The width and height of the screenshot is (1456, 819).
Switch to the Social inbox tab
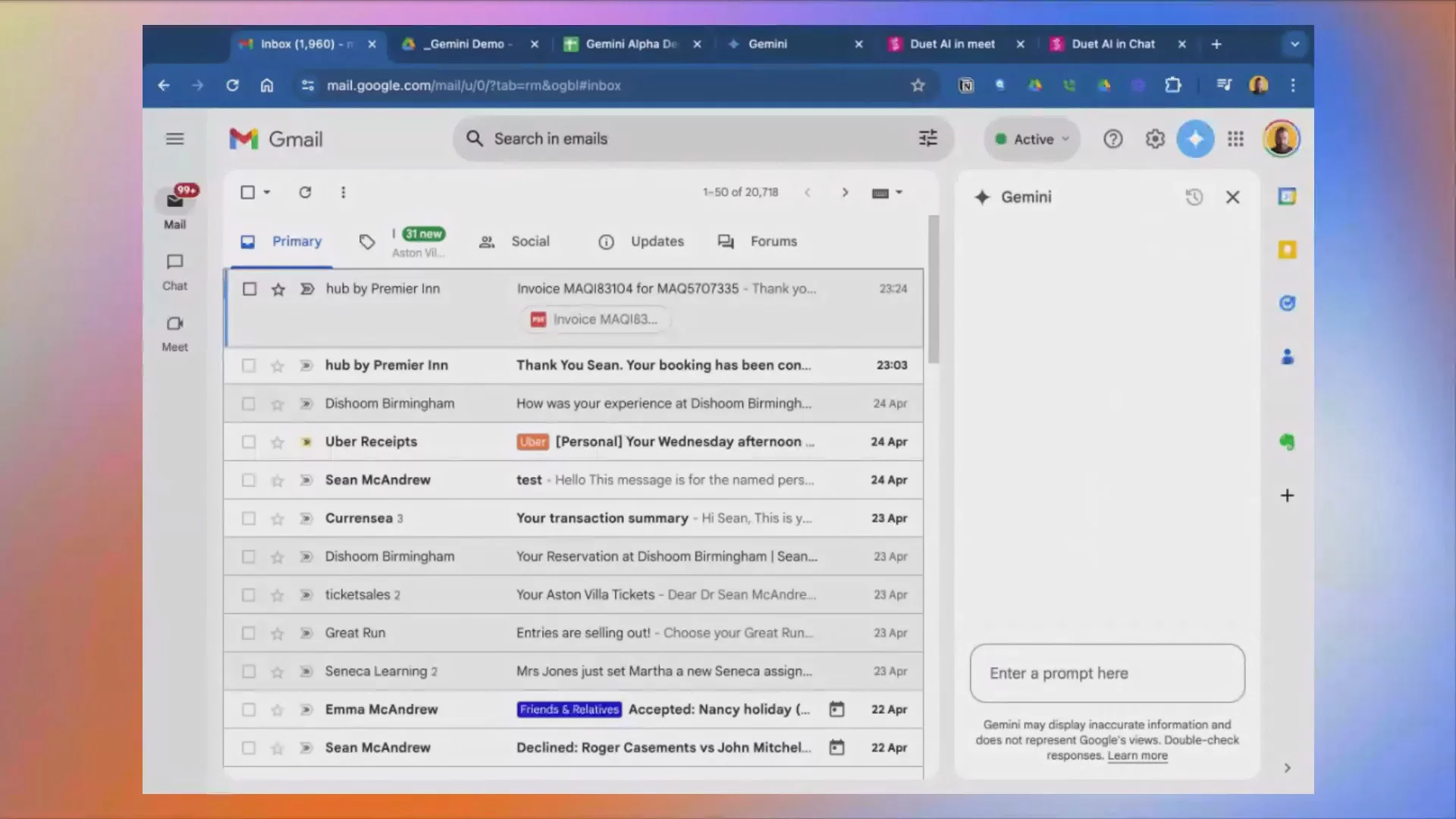(515, 242)
